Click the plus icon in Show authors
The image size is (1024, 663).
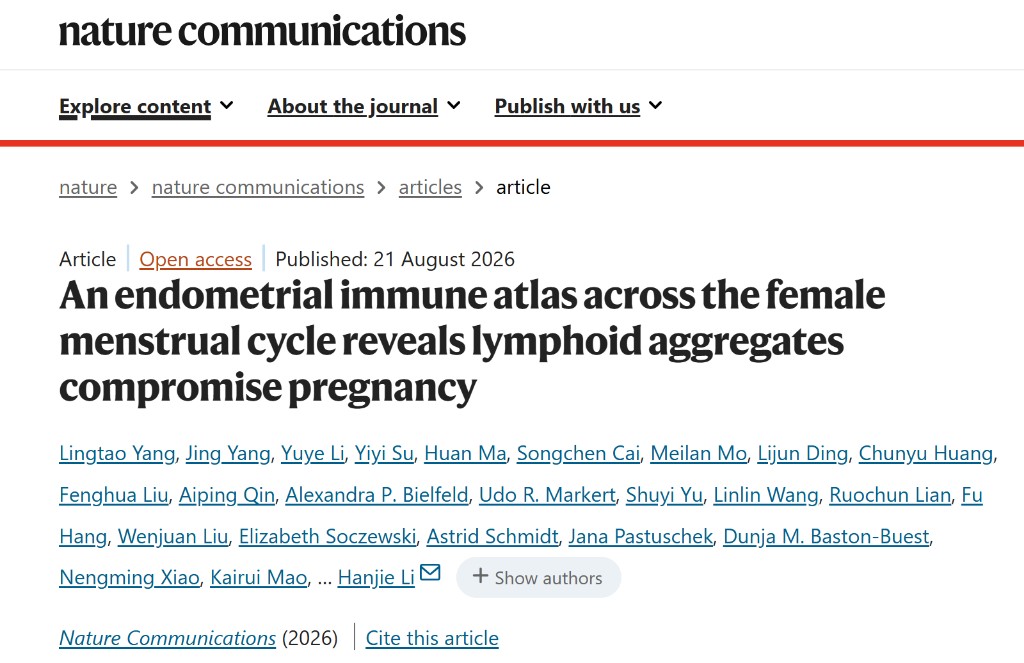(480, 575)
